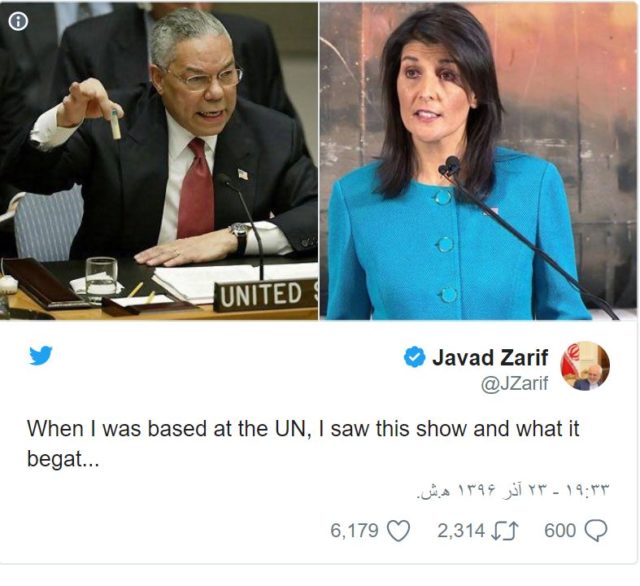Click the vial held up in left photo

click(x=116, y=124)
